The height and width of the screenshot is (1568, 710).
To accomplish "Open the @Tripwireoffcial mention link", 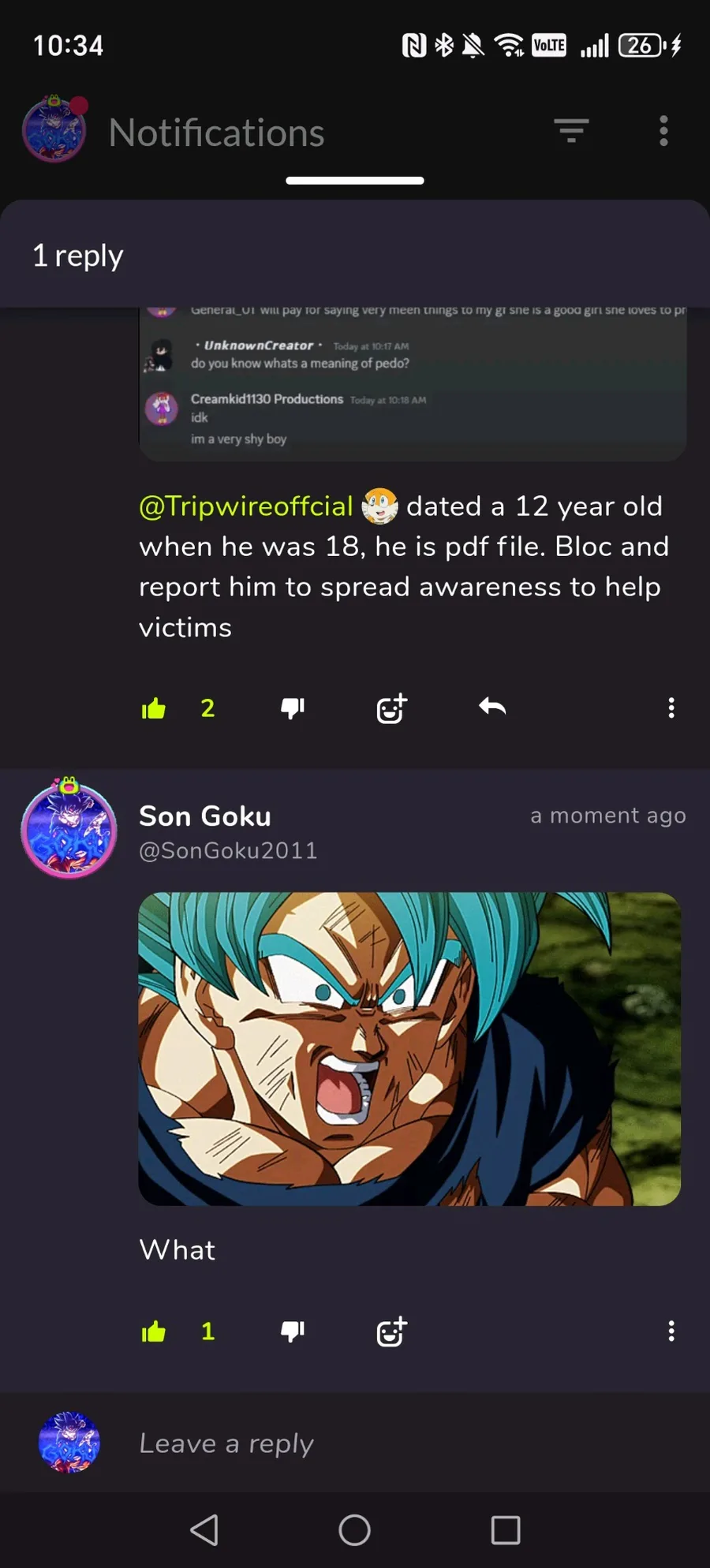I will tap(246, 506).
